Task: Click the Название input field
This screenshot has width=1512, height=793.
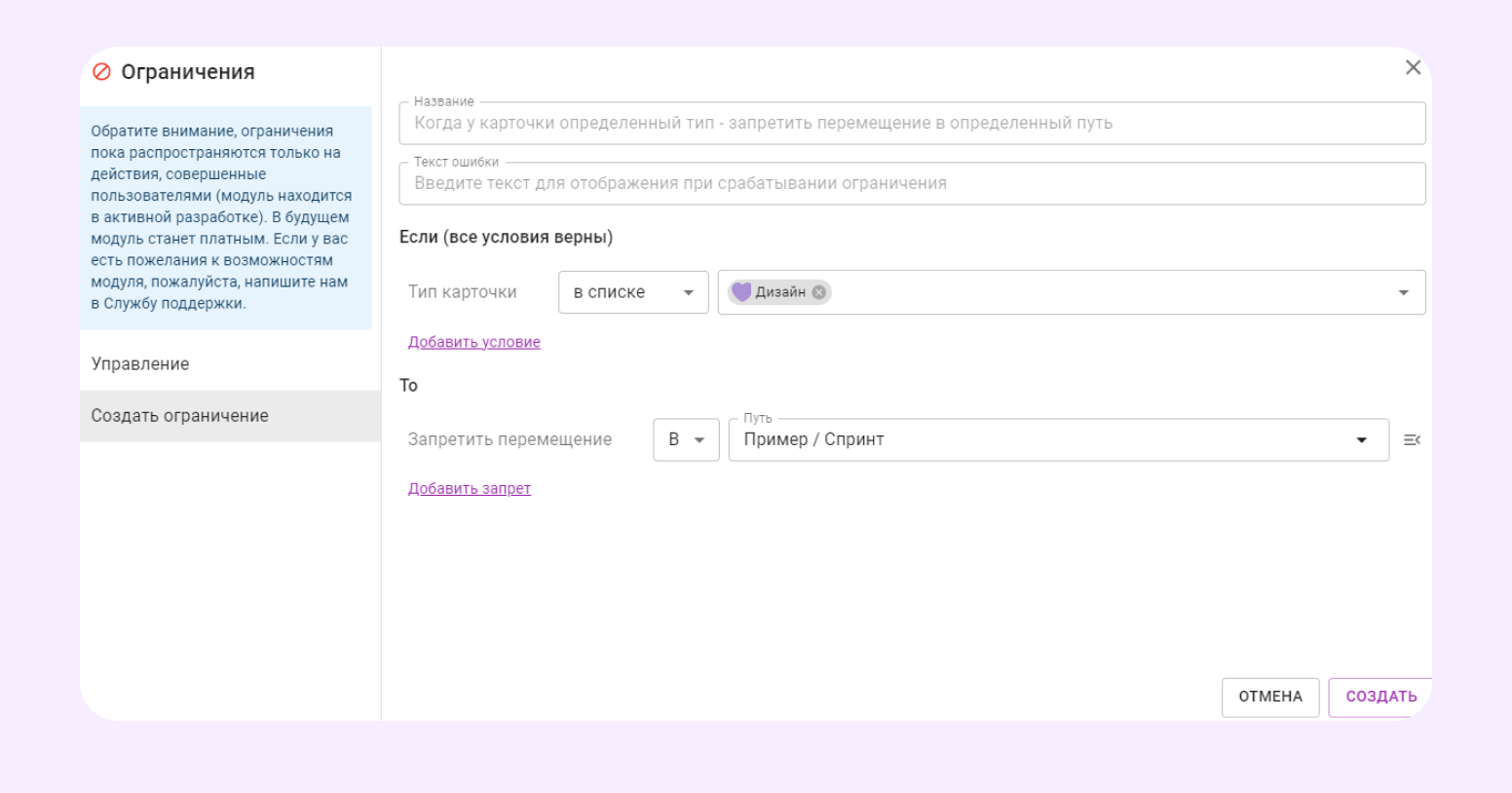Action: [x=912, y=123]
